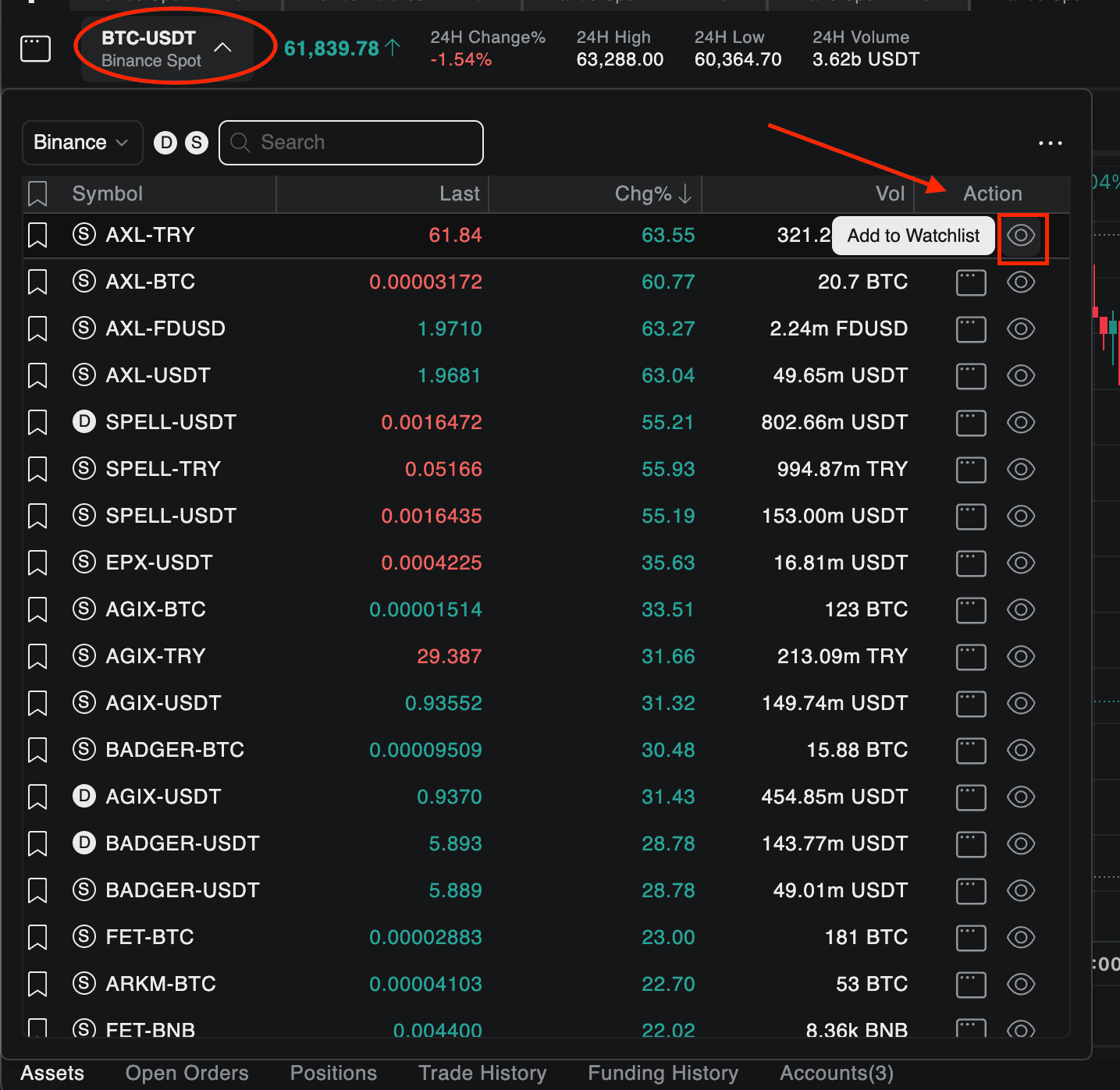Bookmark the ARKM-BTC row
The width and height of the screenshot is (1120, 1090).
click(x=37, y=984)
